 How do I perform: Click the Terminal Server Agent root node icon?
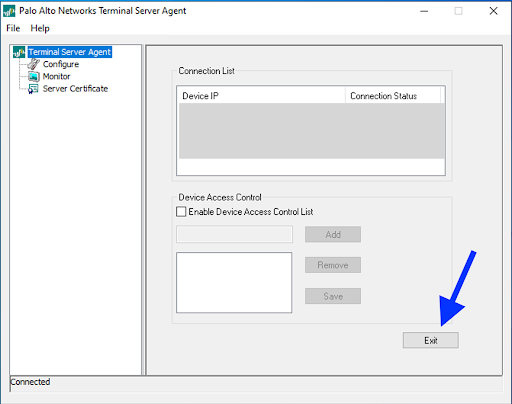coord(19,52)
